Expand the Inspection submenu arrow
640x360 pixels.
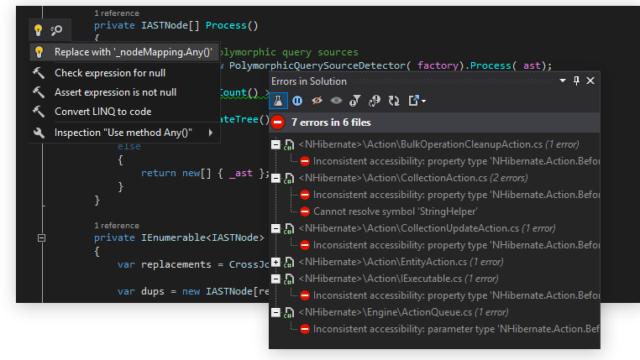pyautogui.click(x=211, y=133)
